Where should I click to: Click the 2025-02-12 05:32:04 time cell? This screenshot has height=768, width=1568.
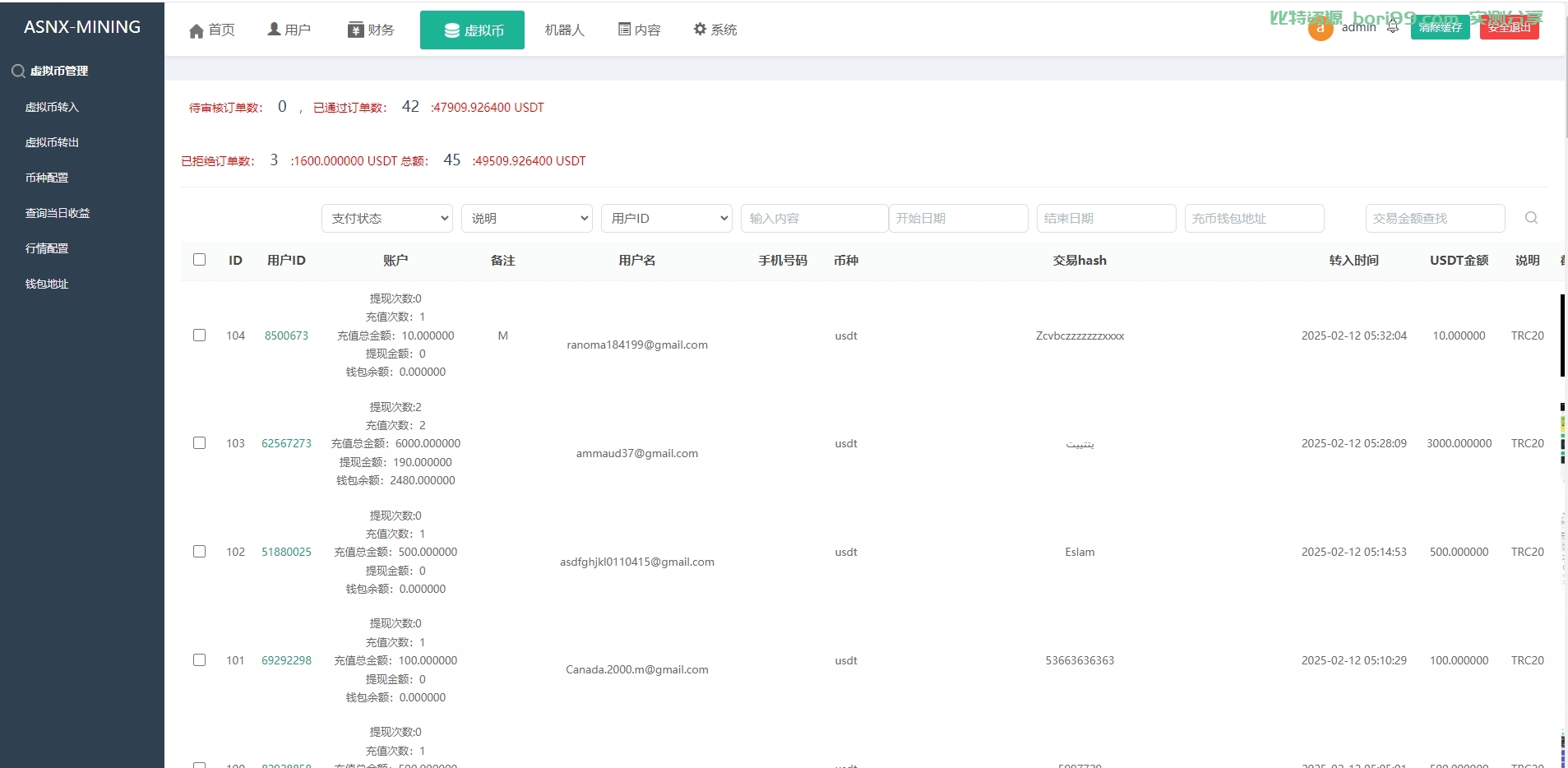pyautogui.click(x=1353, y=335)
